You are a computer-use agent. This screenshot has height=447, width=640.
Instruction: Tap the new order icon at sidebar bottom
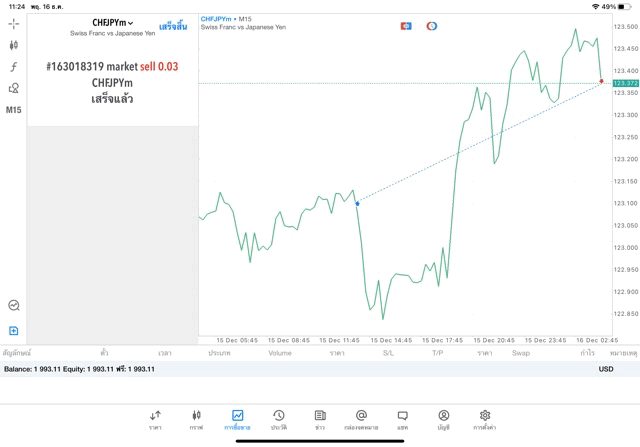click(x=14, y=330)
